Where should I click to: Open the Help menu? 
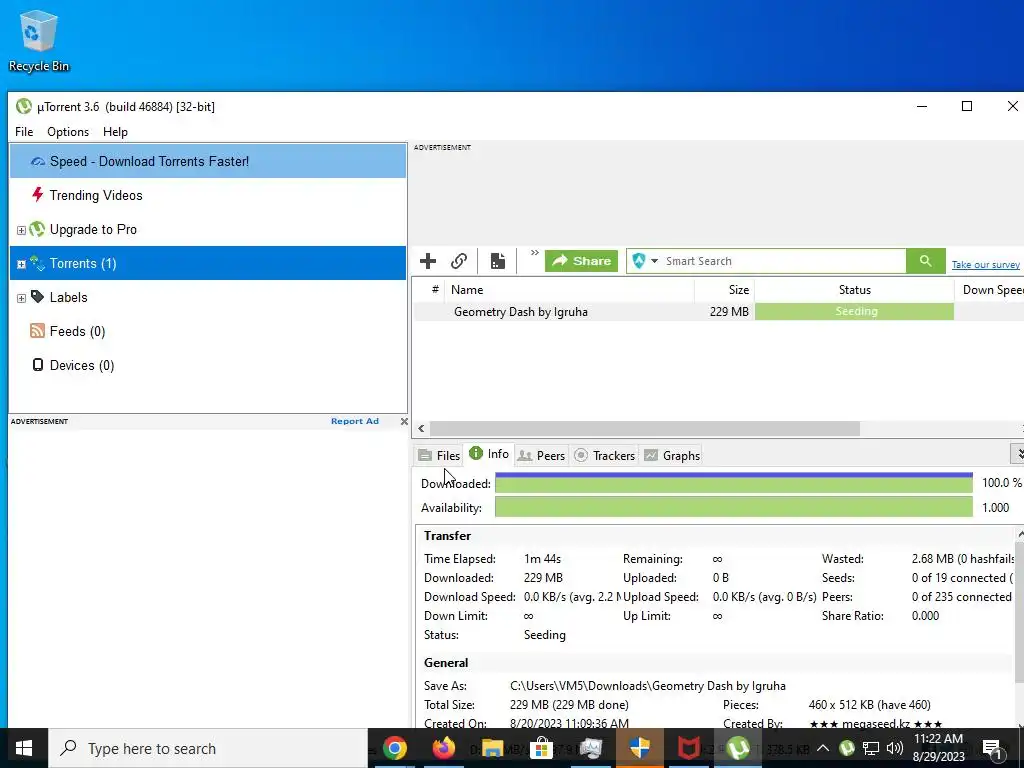point(116,132)
